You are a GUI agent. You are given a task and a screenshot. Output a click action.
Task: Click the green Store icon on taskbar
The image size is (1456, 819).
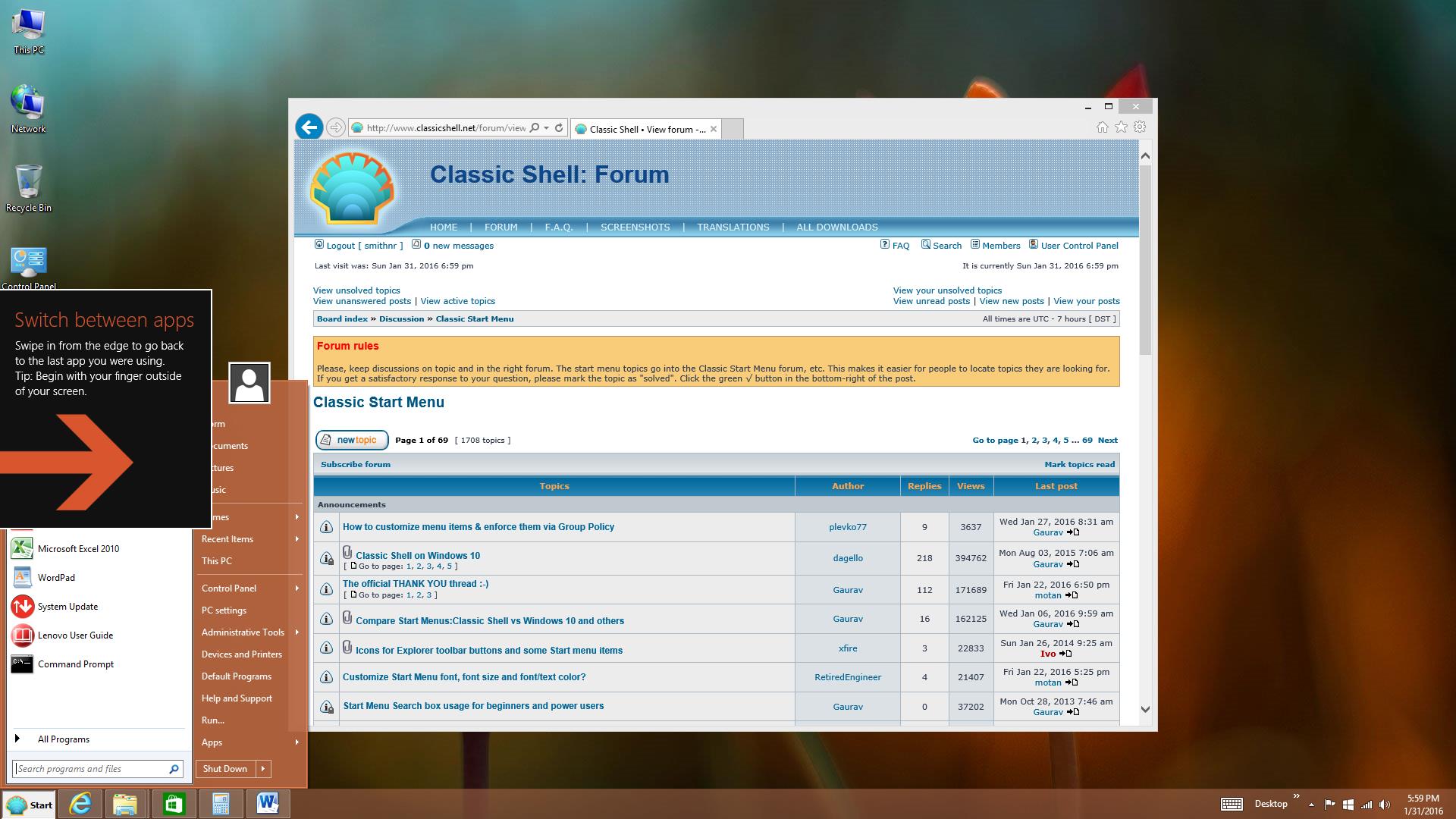point(174,803)
